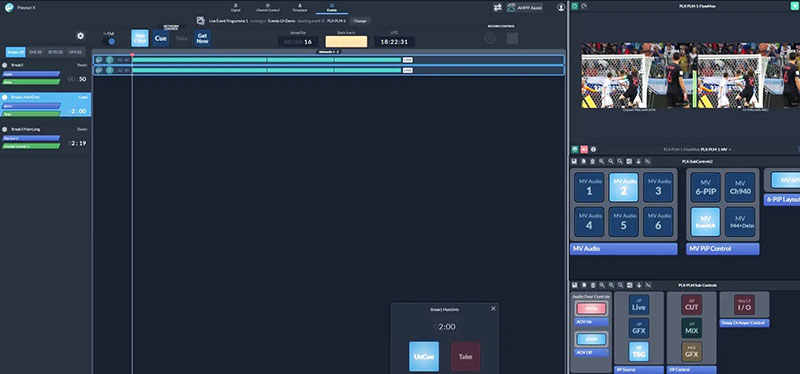Switch to the Channel Control tab
This screenshot has height=374, width=800.
tap(267, 7)
